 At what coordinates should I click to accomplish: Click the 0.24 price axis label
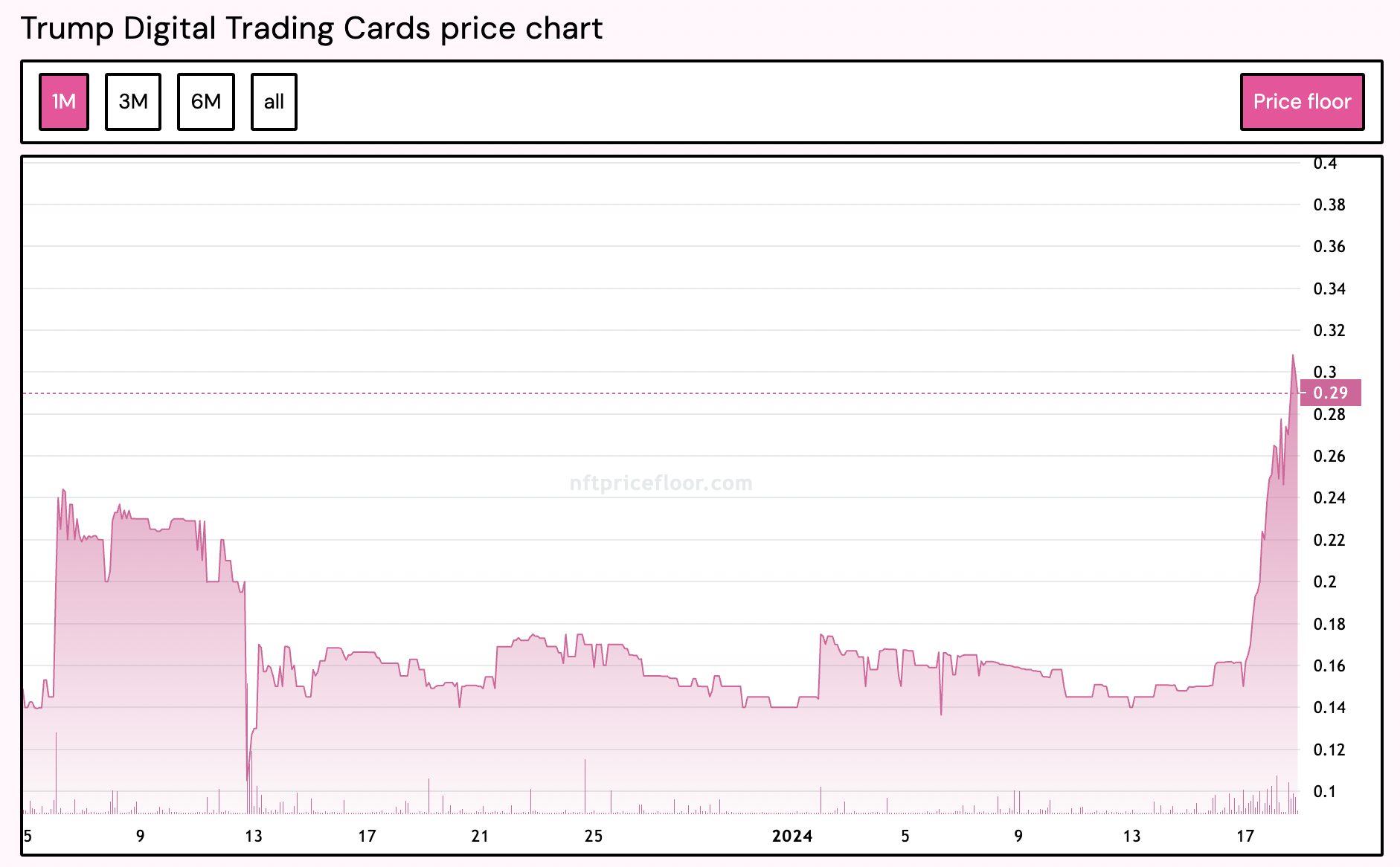coord(1329,497)
